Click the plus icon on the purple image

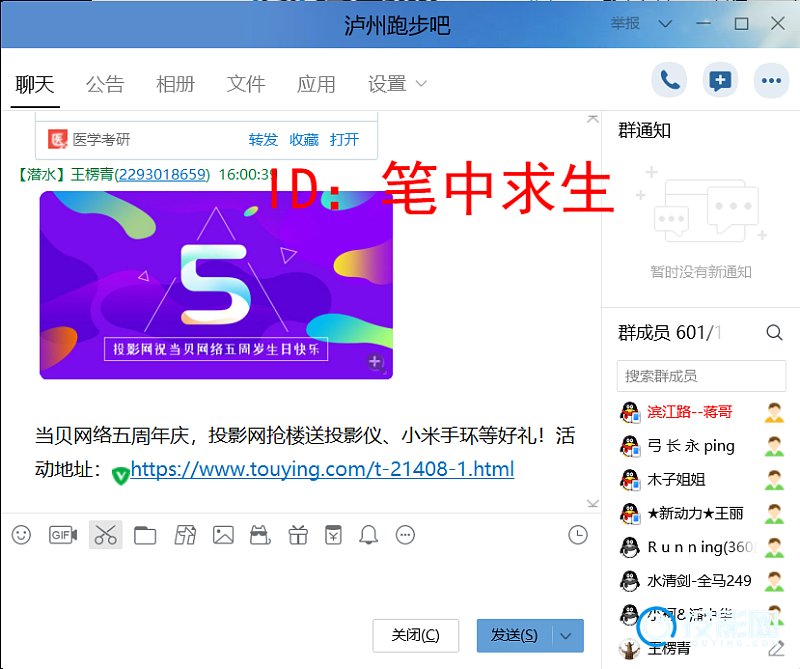[375, 362]
